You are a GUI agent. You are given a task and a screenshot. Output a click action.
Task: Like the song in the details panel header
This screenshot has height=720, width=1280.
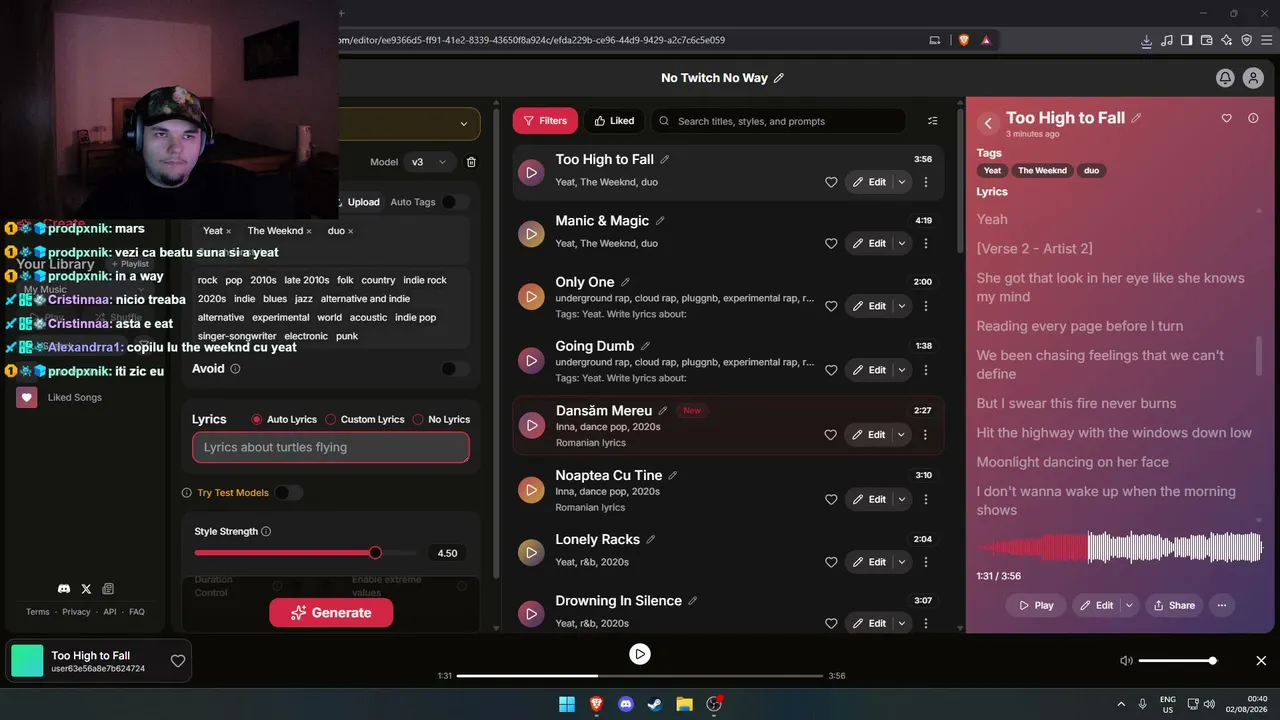coord(1227,118)
